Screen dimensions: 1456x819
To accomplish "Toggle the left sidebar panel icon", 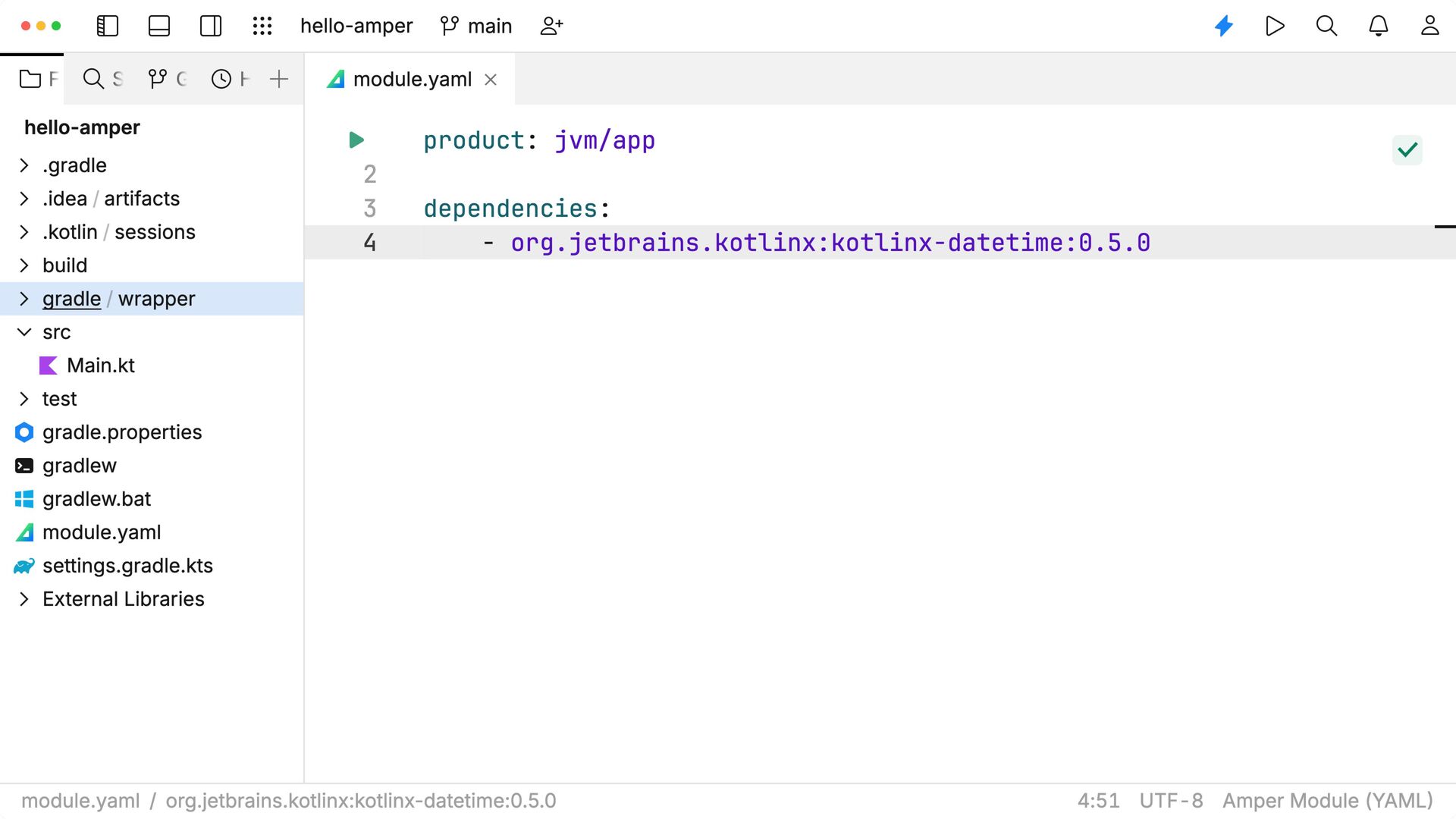I will [108, 26].
